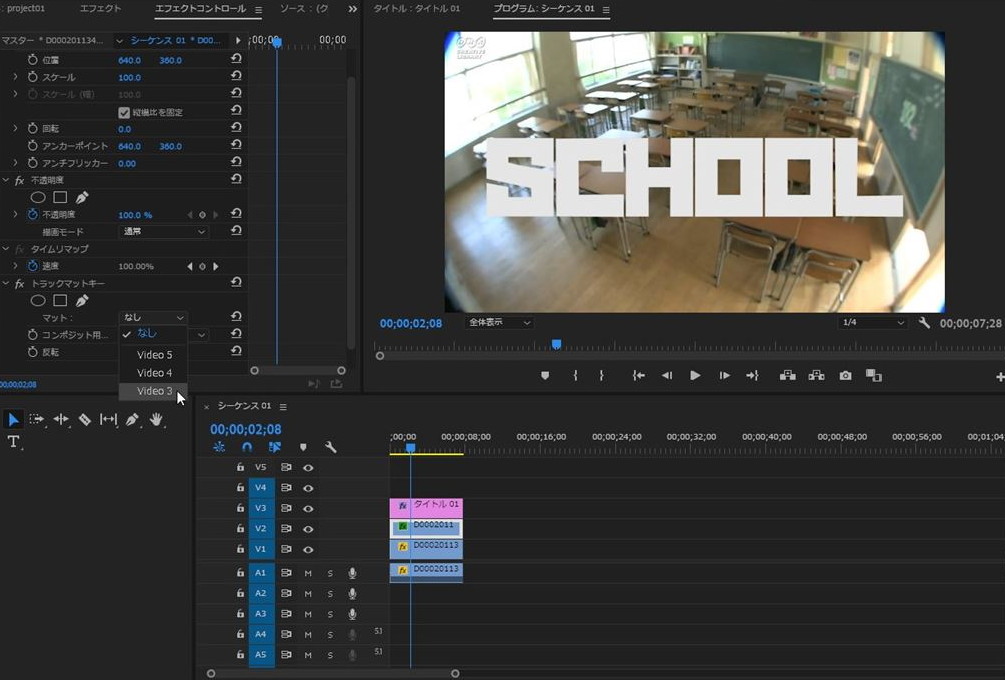This screenshot has height=680, width=1005.
Task: Toggle V3 track output eye
Action: [308, 508]
